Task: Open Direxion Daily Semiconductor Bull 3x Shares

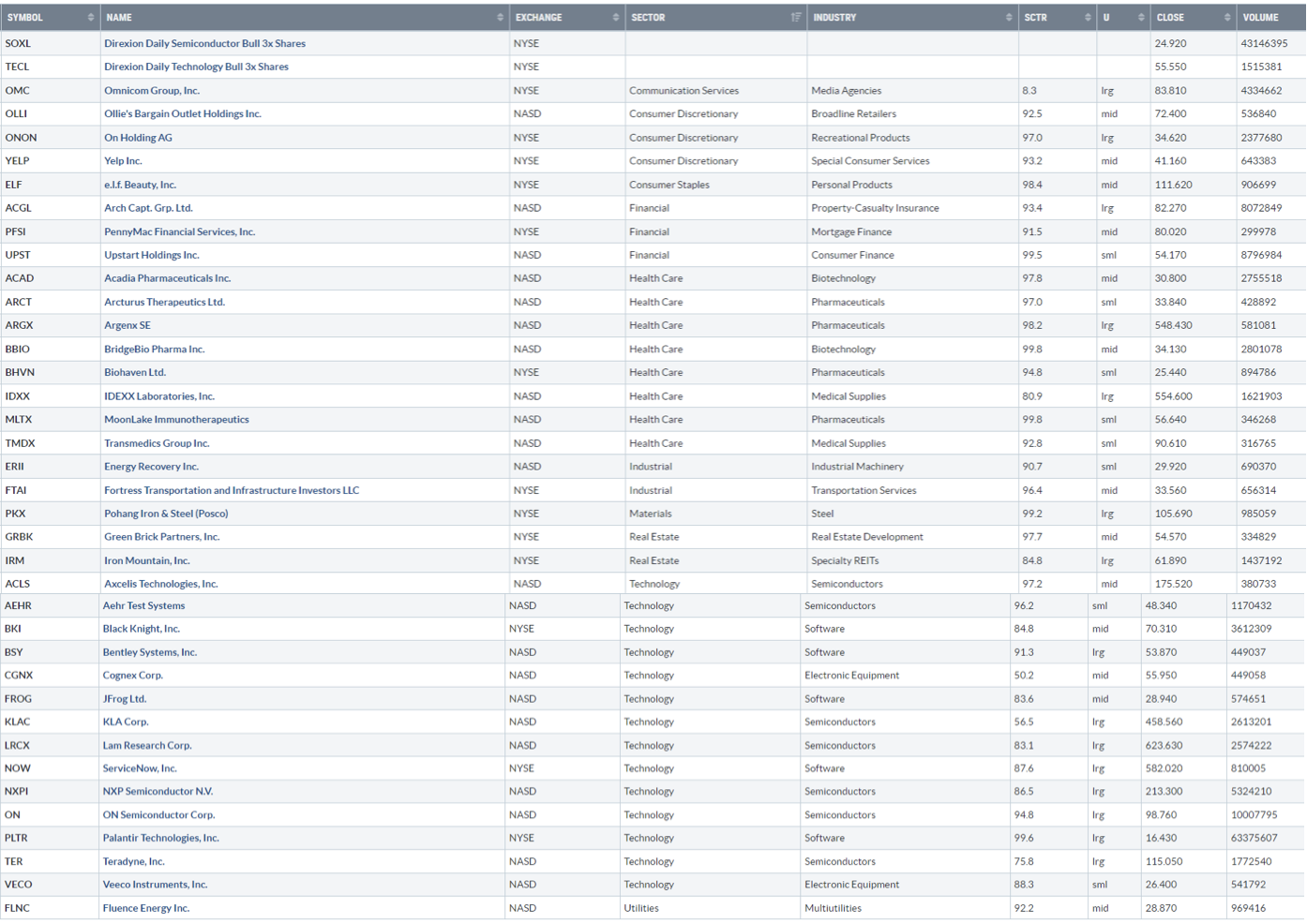Action: [x=204, y=43]
